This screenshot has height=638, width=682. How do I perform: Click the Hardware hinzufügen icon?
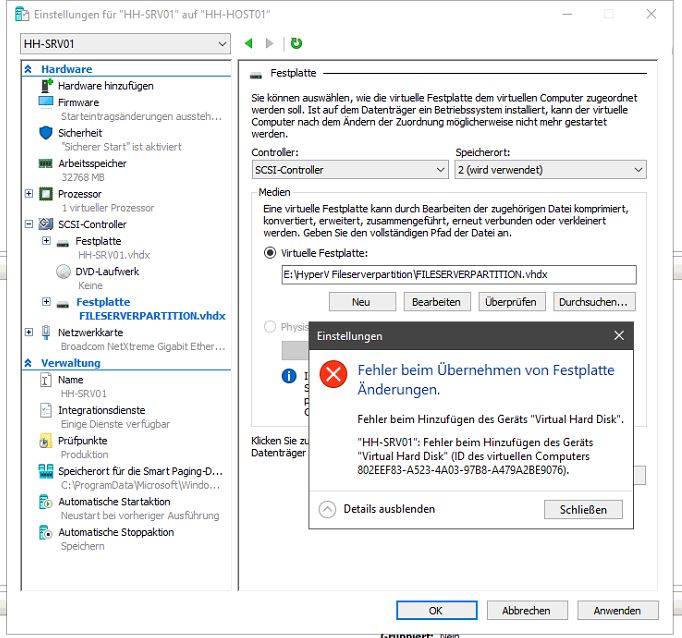[46, 86]
